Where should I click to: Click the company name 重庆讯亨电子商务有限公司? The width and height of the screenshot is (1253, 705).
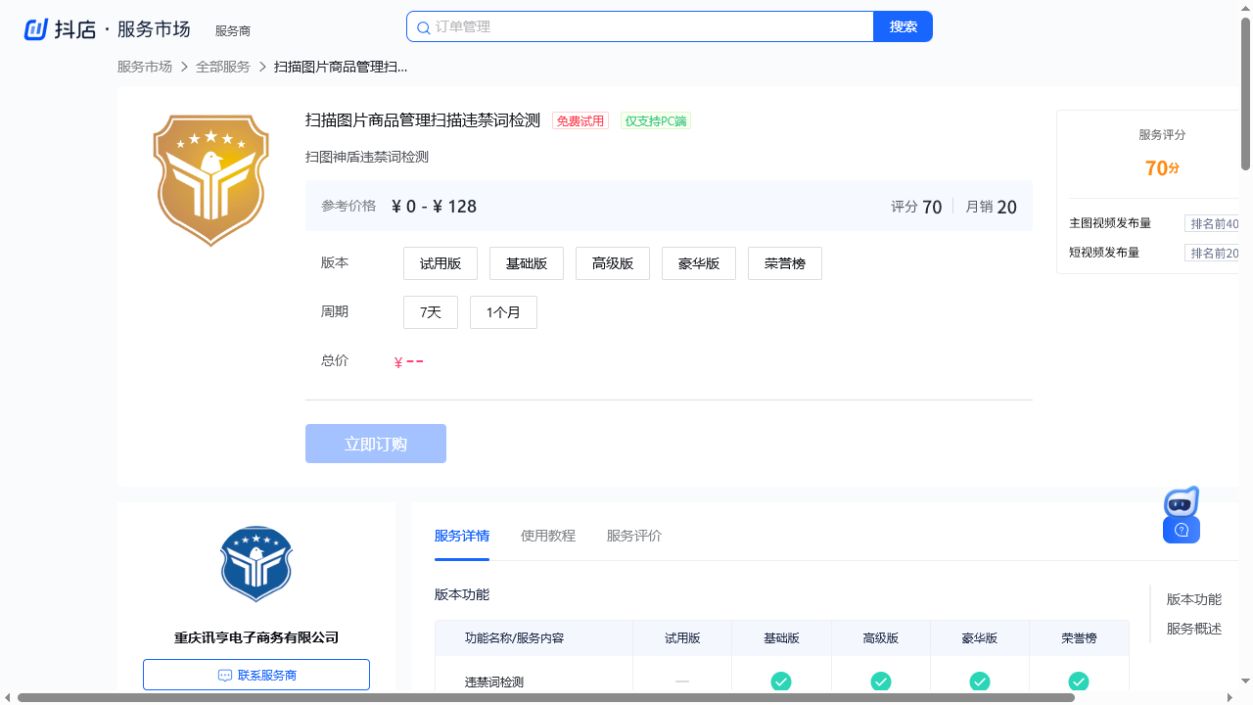click(256, 637)
